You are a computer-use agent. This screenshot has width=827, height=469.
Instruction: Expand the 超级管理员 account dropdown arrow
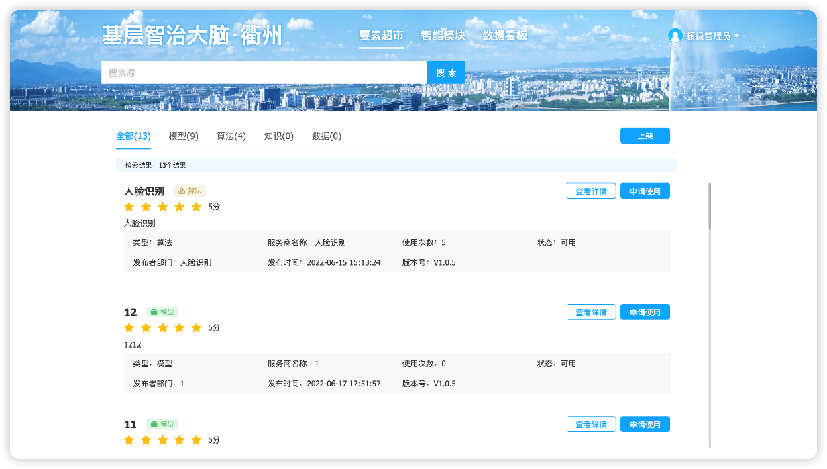click(x=737, y=37)
